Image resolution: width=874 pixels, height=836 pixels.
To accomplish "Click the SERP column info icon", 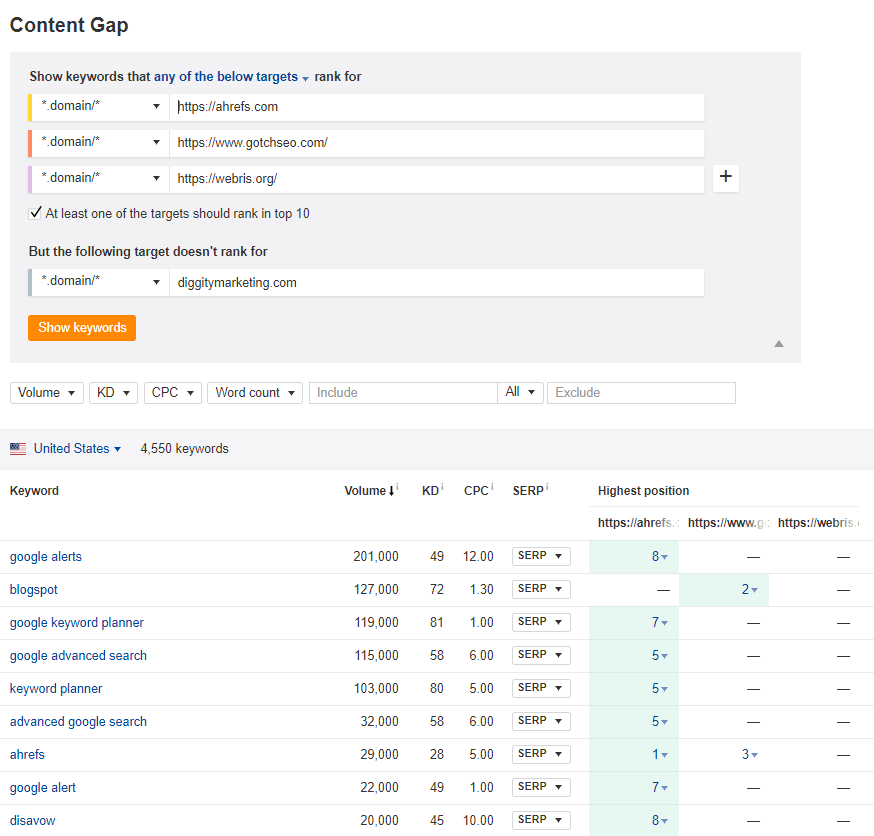I will click(547, 487).
